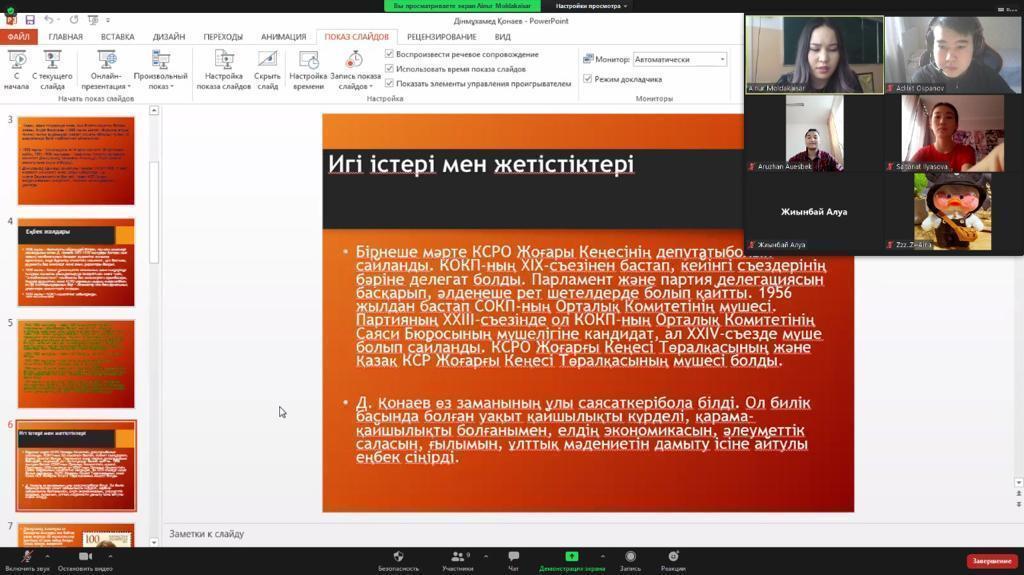The height and width of the screenshot is (575, 1024).
Task: Expand view settings (Настройки просмотра) menu
Action: pyautogui.click(x=592, y=6)
